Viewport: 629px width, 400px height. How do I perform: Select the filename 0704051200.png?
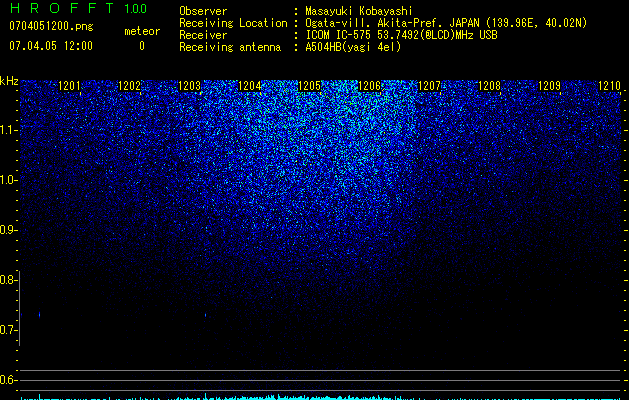[51, 26]
